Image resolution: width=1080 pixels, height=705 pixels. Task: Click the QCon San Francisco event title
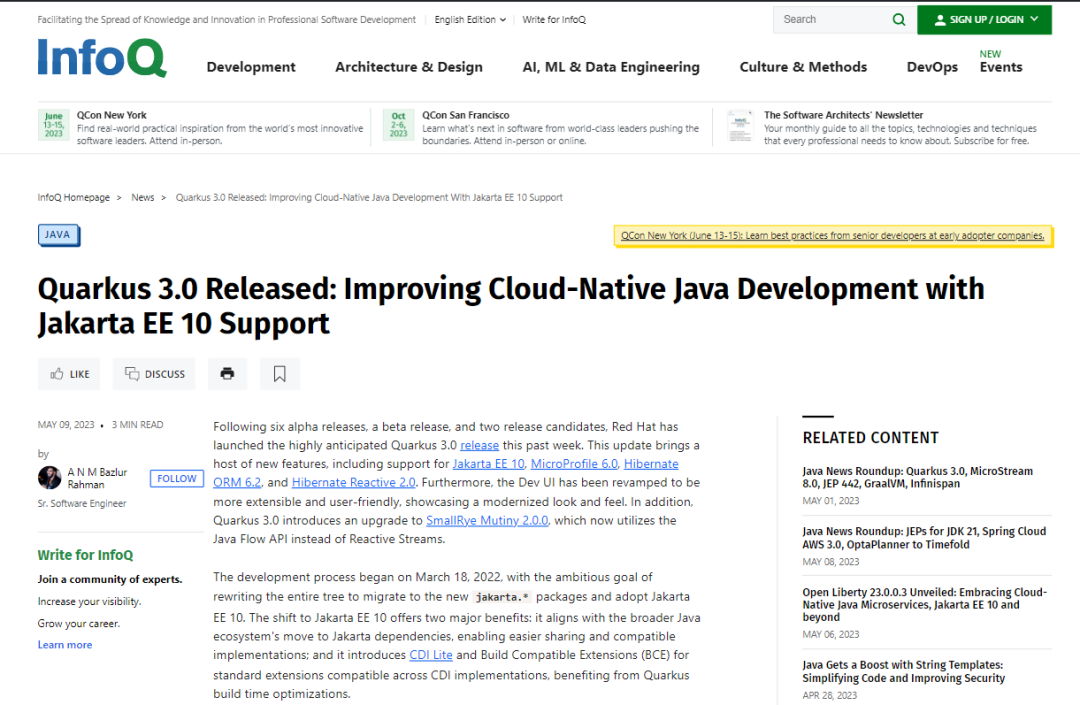coord(466,115)
